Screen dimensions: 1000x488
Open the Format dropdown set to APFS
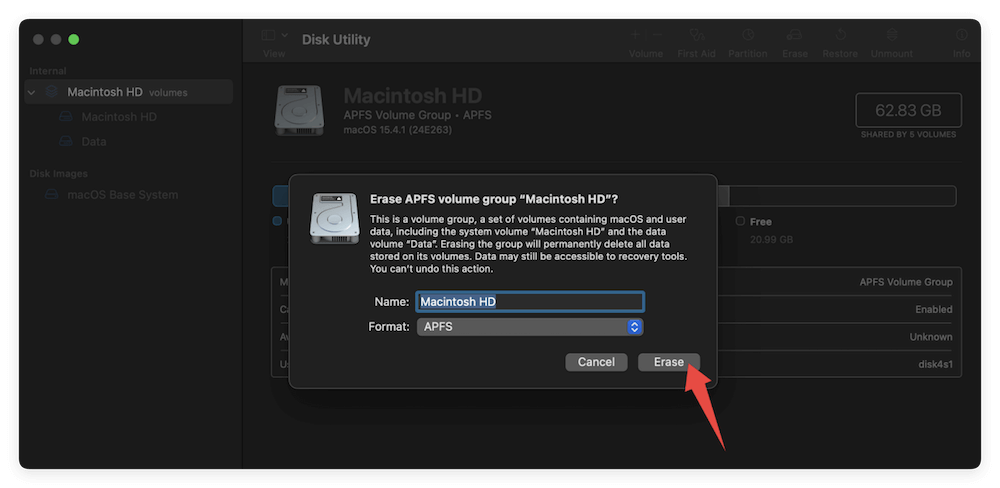(530, 327)
